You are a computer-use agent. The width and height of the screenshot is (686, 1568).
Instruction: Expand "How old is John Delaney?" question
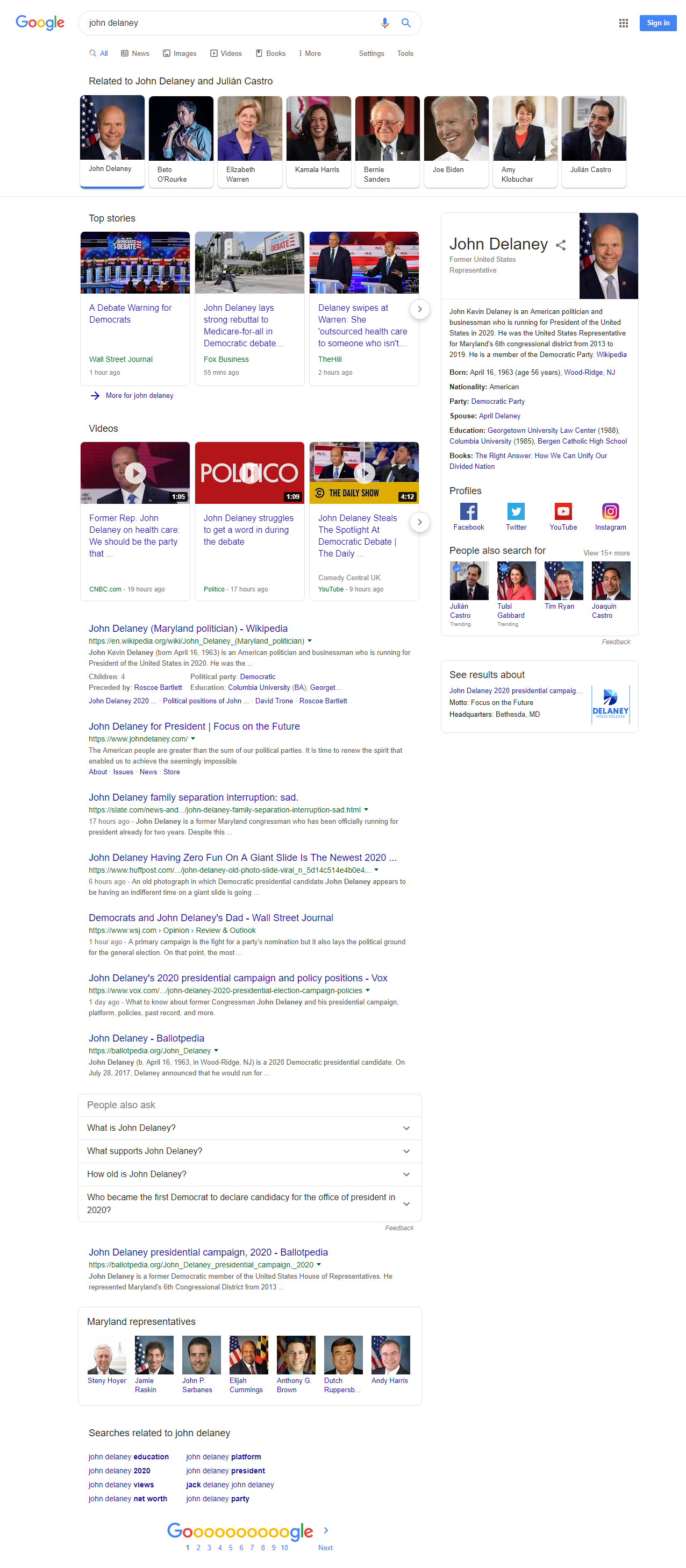click(249, 1174)
